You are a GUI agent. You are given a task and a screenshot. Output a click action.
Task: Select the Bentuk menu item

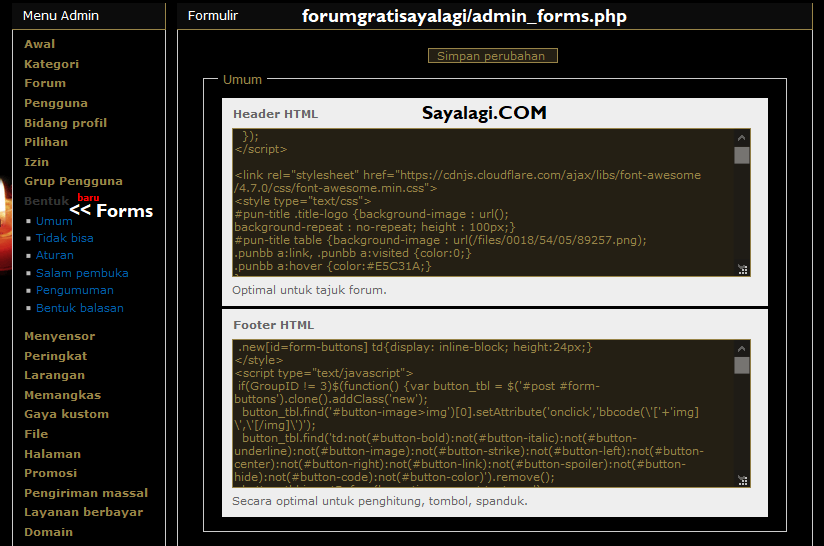point(46,201)
